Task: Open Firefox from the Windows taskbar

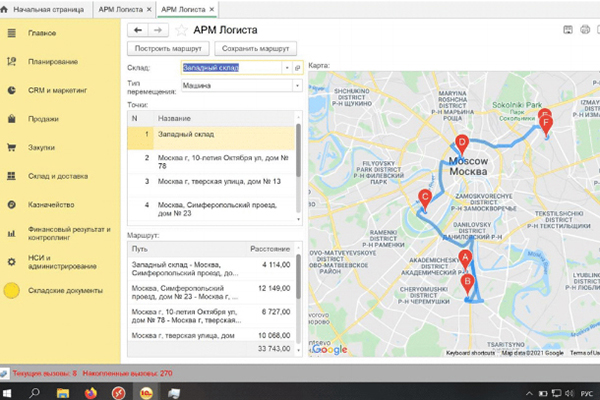Action: click(x=89, y=390)
